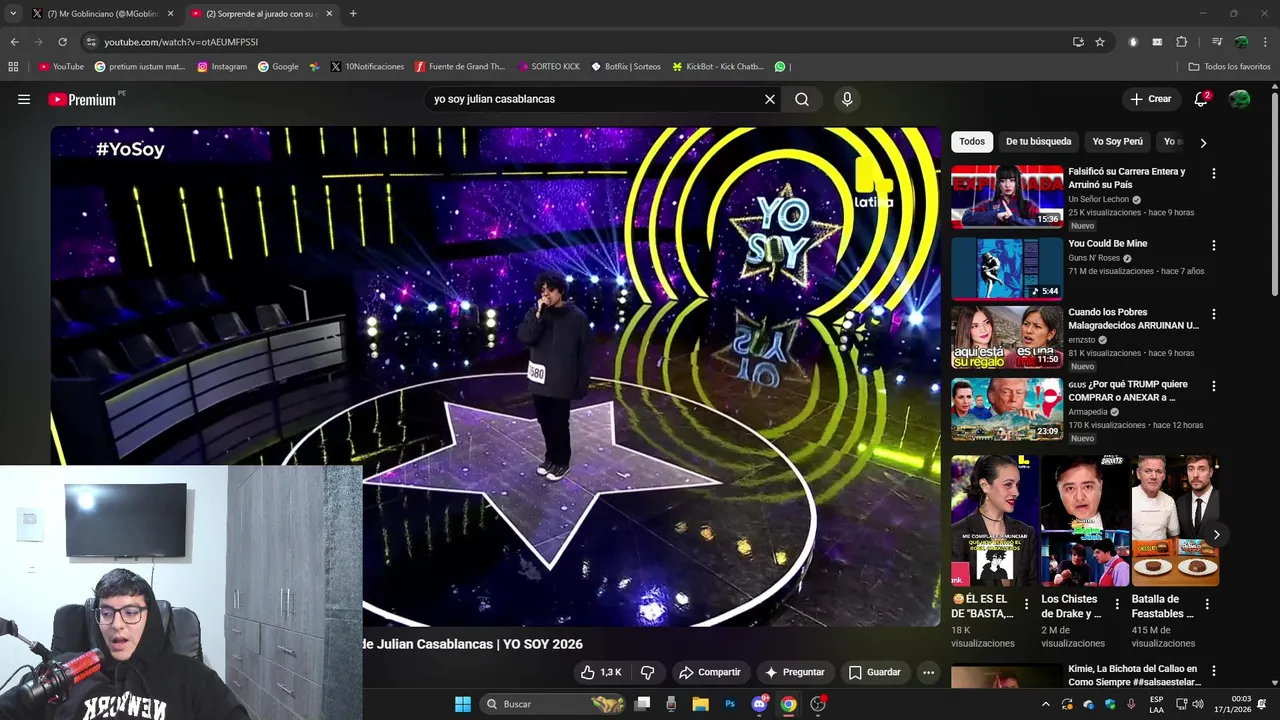Open Google bookmark
This screenshot has height=720, width=1280.
point(278,67)
